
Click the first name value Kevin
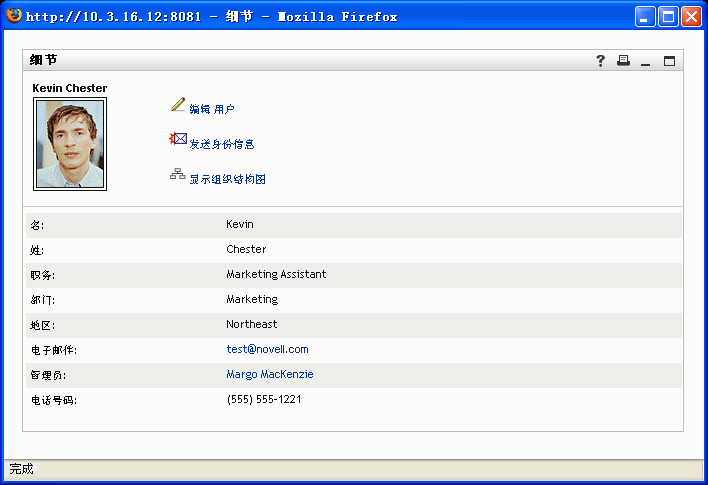coord(240,224)
